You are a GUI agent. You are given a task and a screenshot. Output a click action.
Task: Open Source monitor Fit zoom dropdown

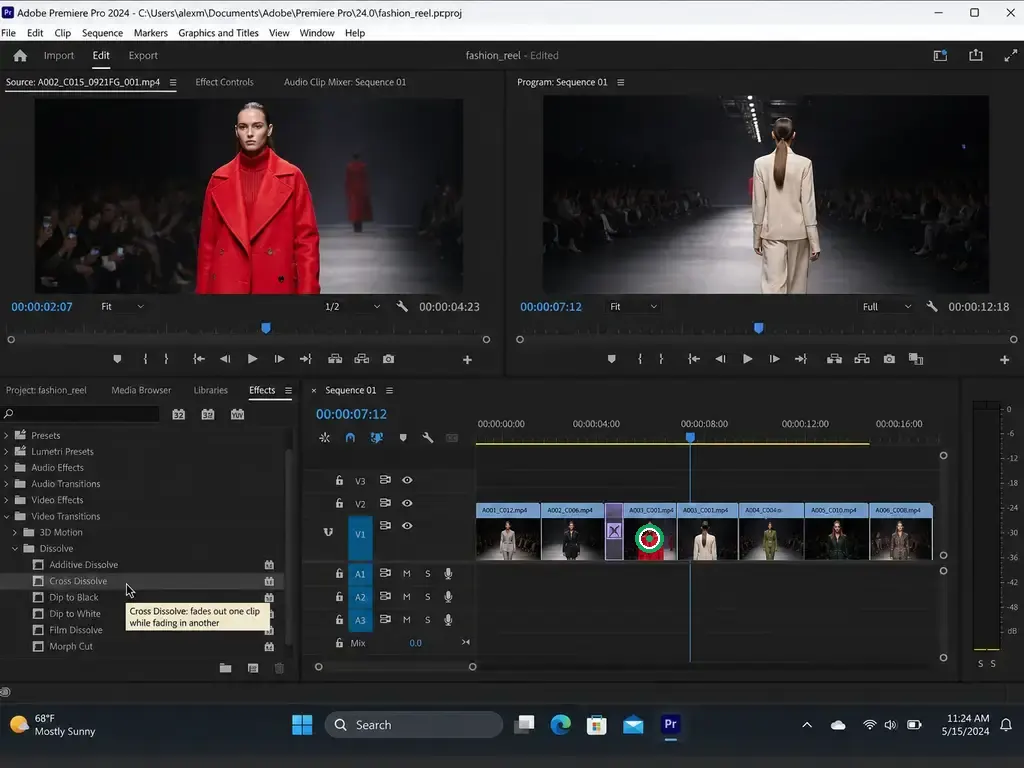pos(122,306)
